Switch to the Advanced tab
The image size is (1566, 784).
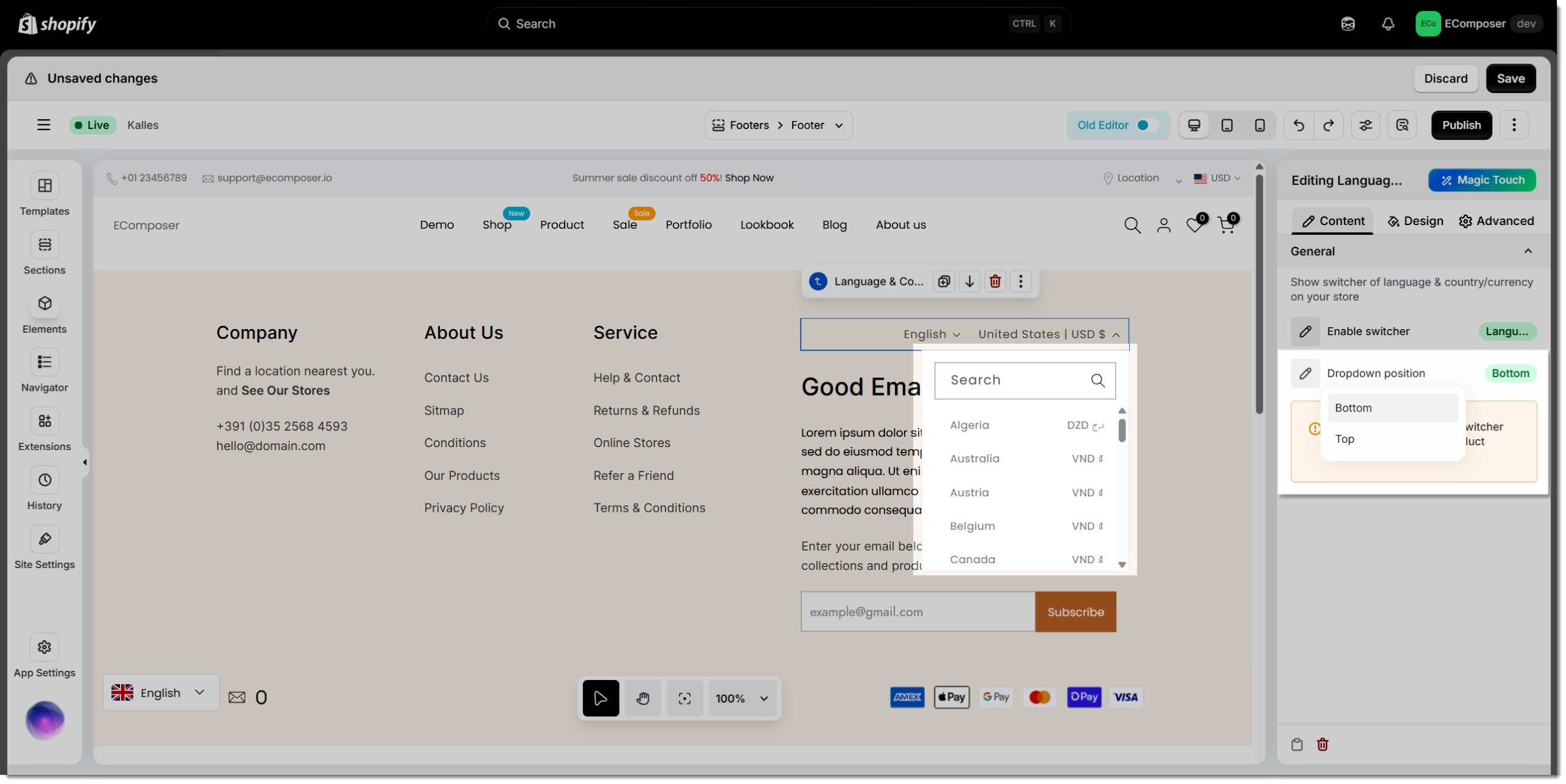[1496, 221]
